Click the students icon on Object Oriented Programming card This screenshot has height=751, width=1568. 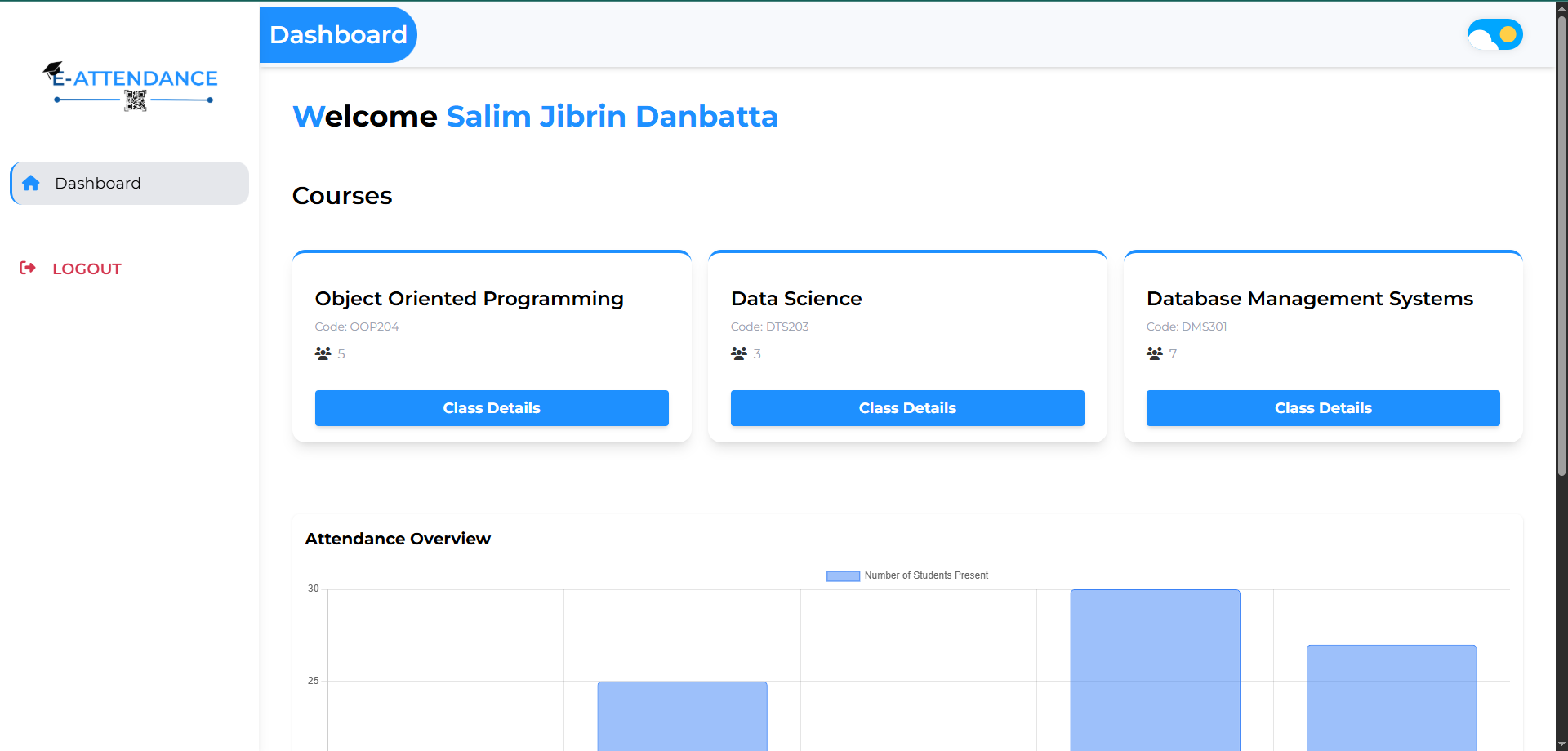(x=323, y=353)
